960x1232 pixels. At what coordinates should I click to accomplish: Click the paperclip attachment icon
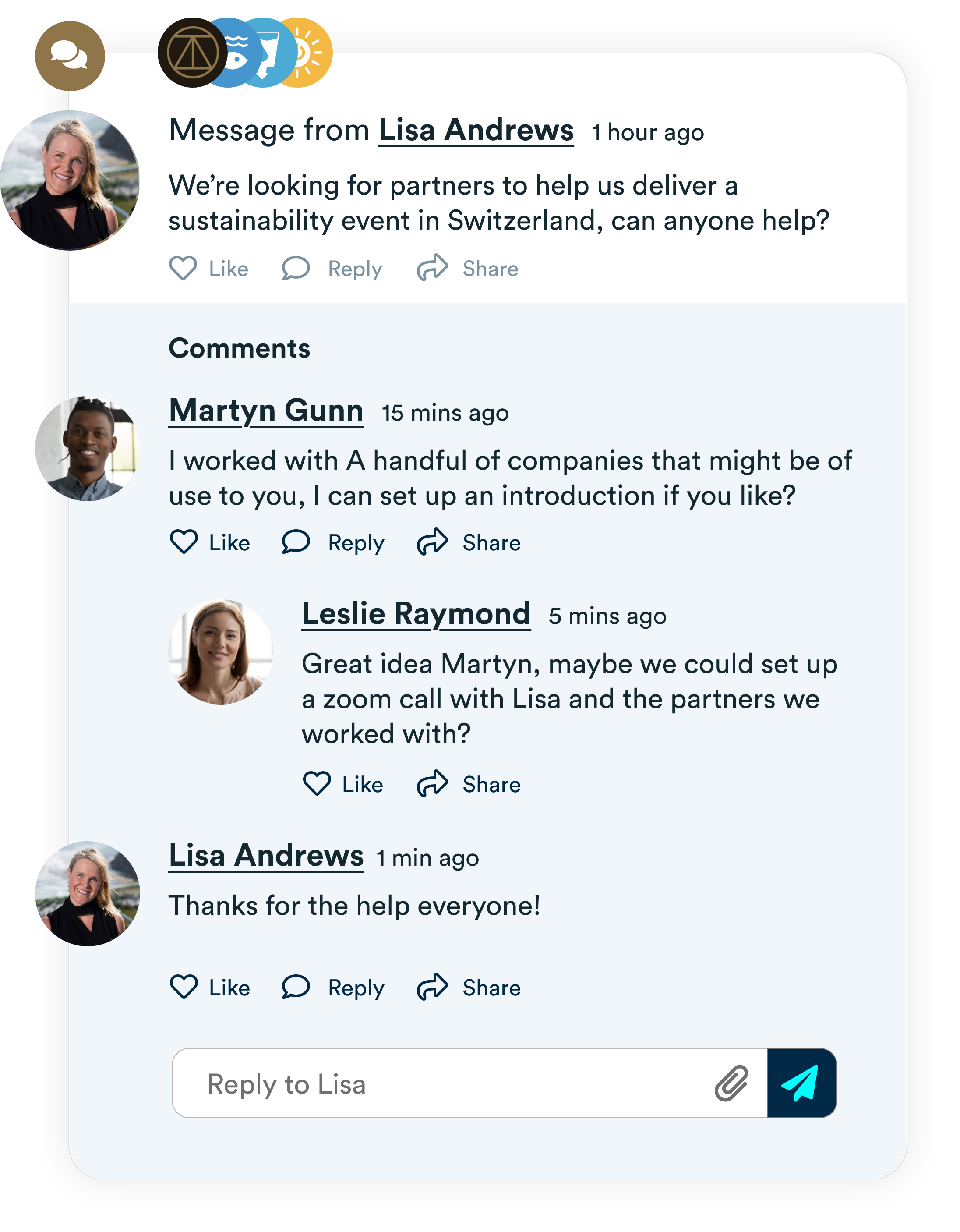coord(731,1083)
